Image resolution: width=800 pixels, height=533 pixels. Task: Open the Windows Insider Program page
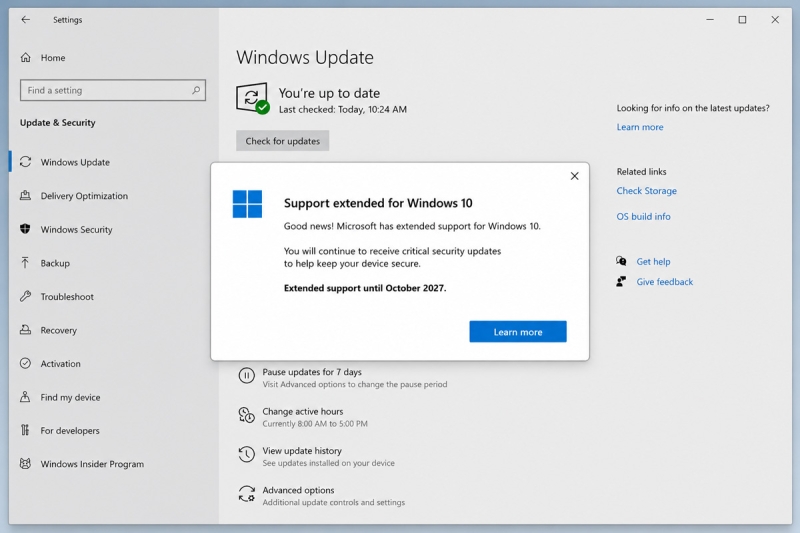click(92, 464)
